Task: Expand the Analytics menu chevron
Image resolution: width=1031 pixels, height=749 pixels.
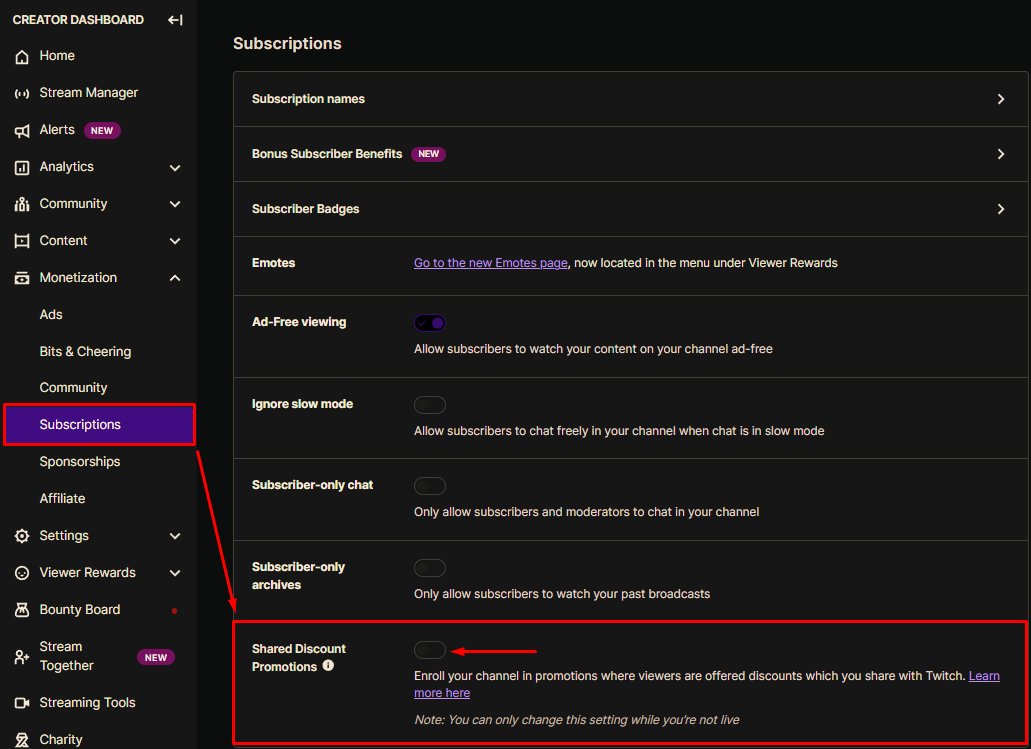Action: tap(175, 168)
